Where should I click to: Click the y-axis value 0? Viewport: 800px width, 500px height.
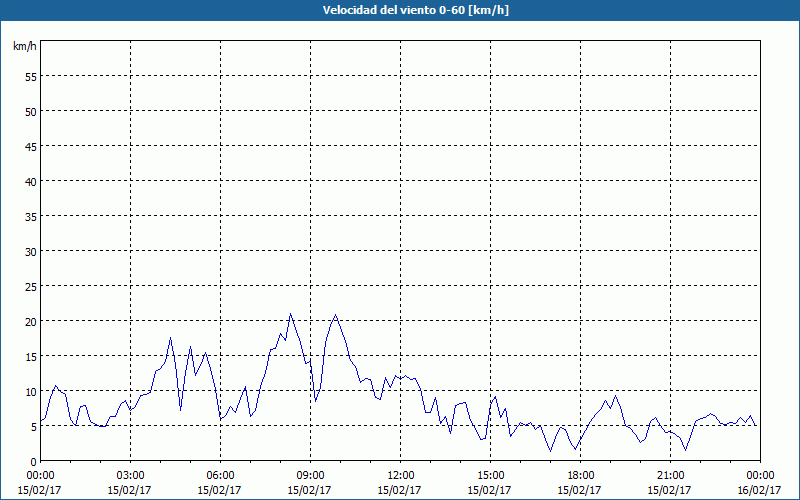tap(34, 462)
